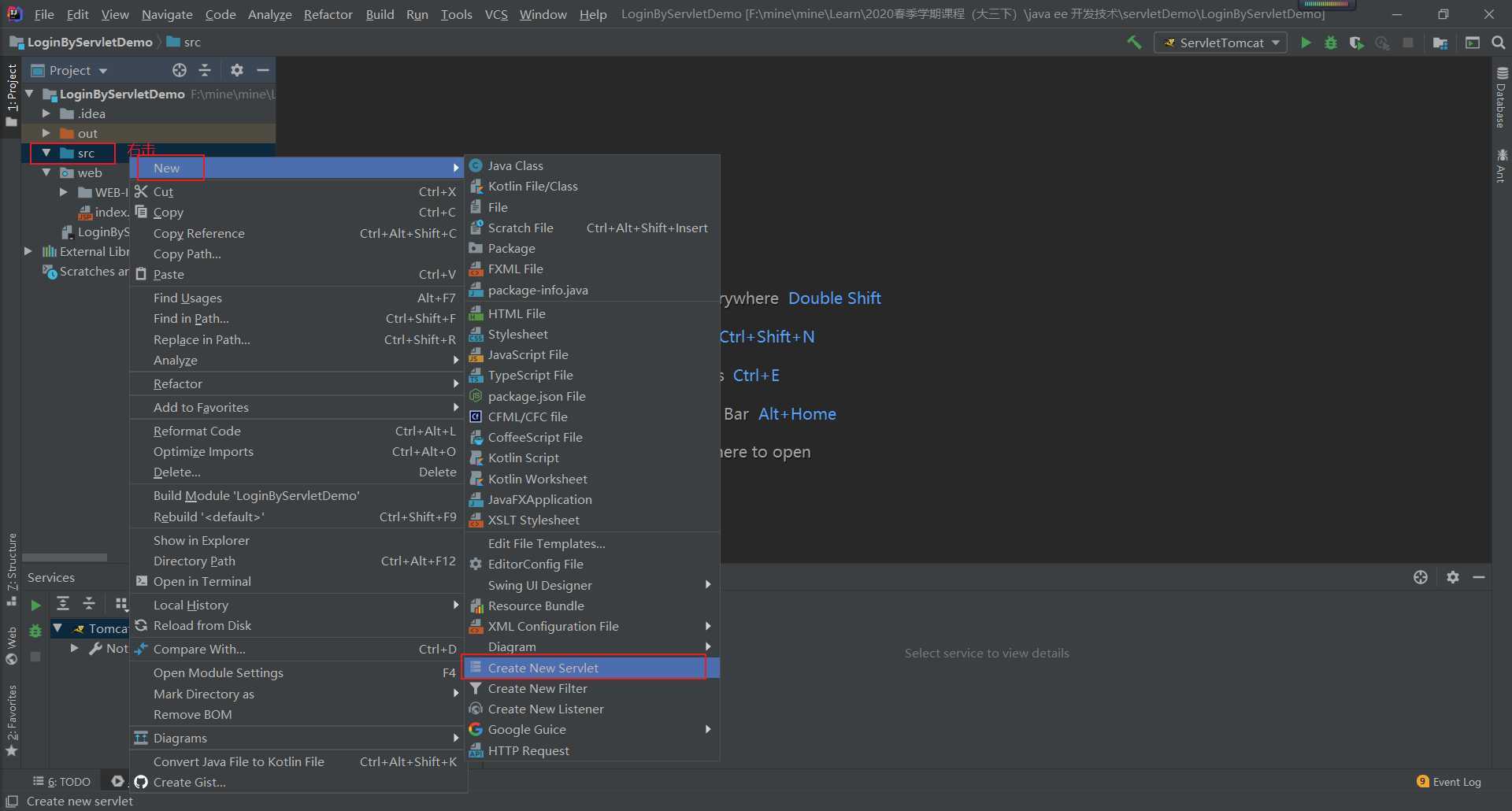Click the Services run play icon
This screenshot has width=1512, height=811.
click(35, 605)
